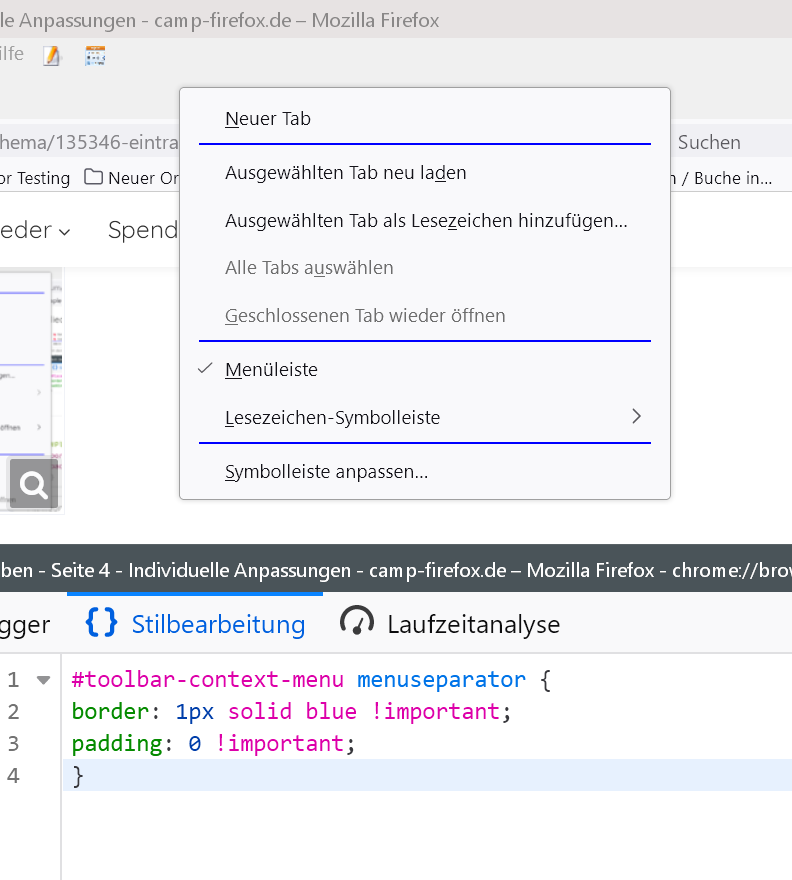Click the magnifier zoom icon on thumbnail
Image resolution: width=792 pixels, height=880 pixels.
[34, 486]
